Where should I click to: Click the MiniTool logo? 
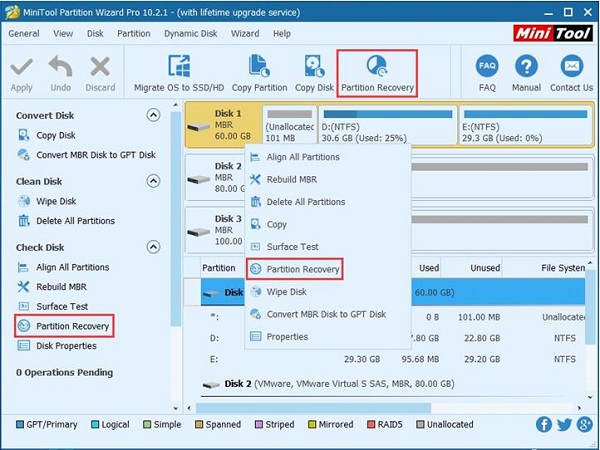(552, 34)
